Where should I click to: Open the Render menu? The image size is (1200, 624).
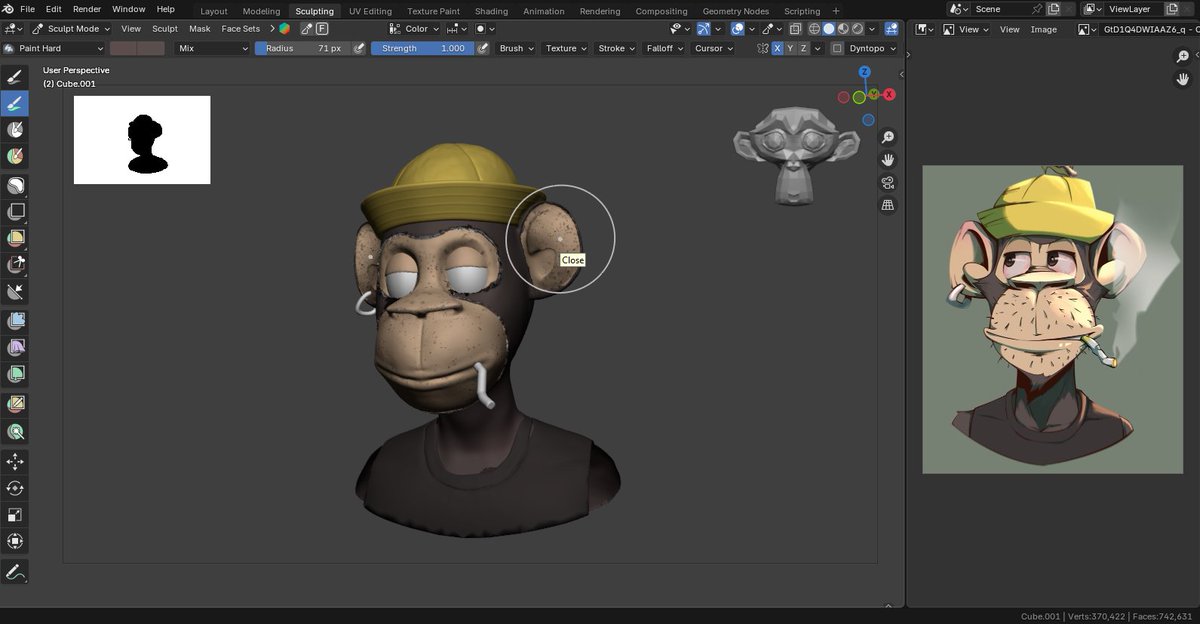click(87, 9)
